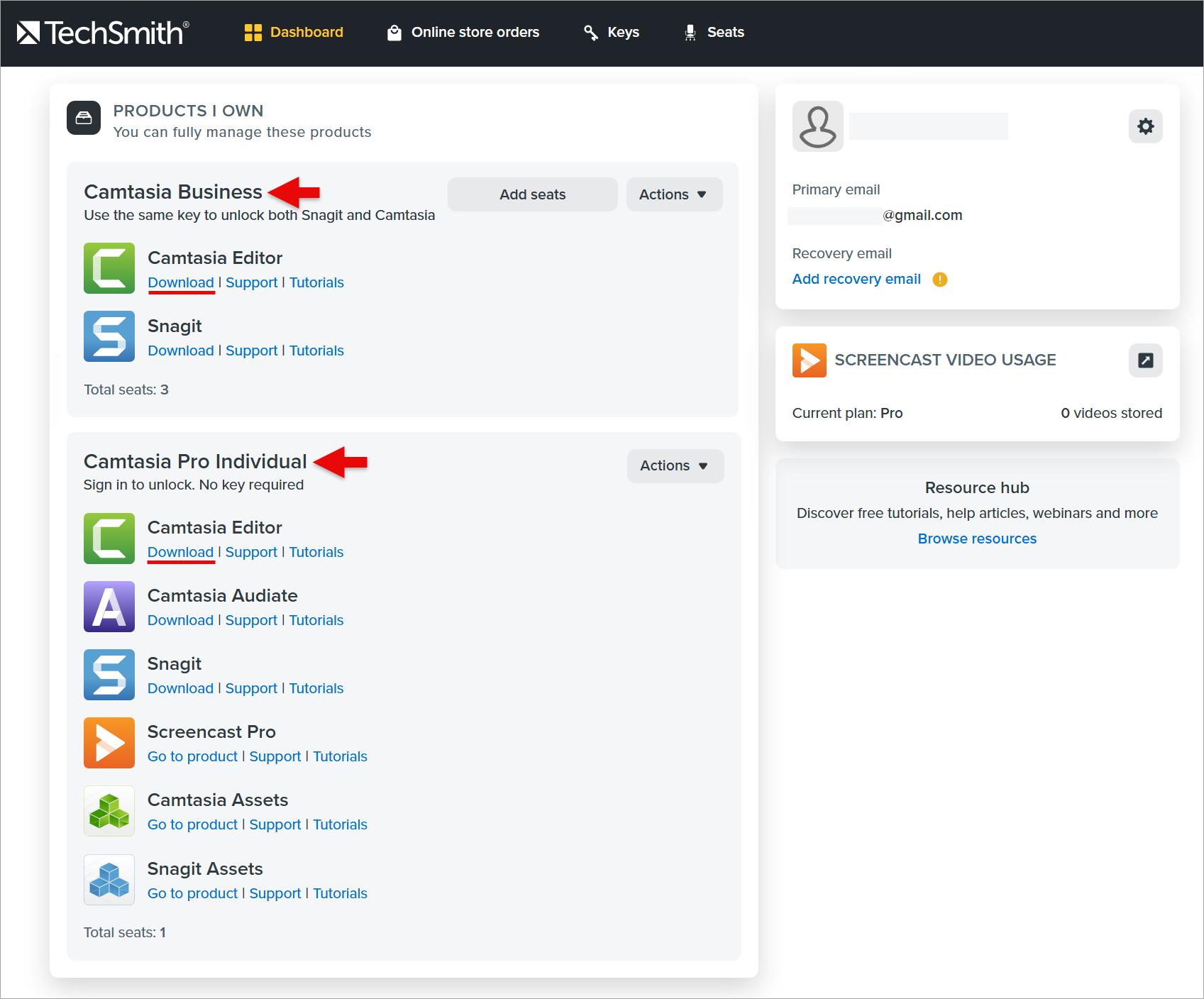The width and height of the screenshot is (1204, 999).
Task: Download Snagit under Camtasia Business
Action: coord(181,351)
